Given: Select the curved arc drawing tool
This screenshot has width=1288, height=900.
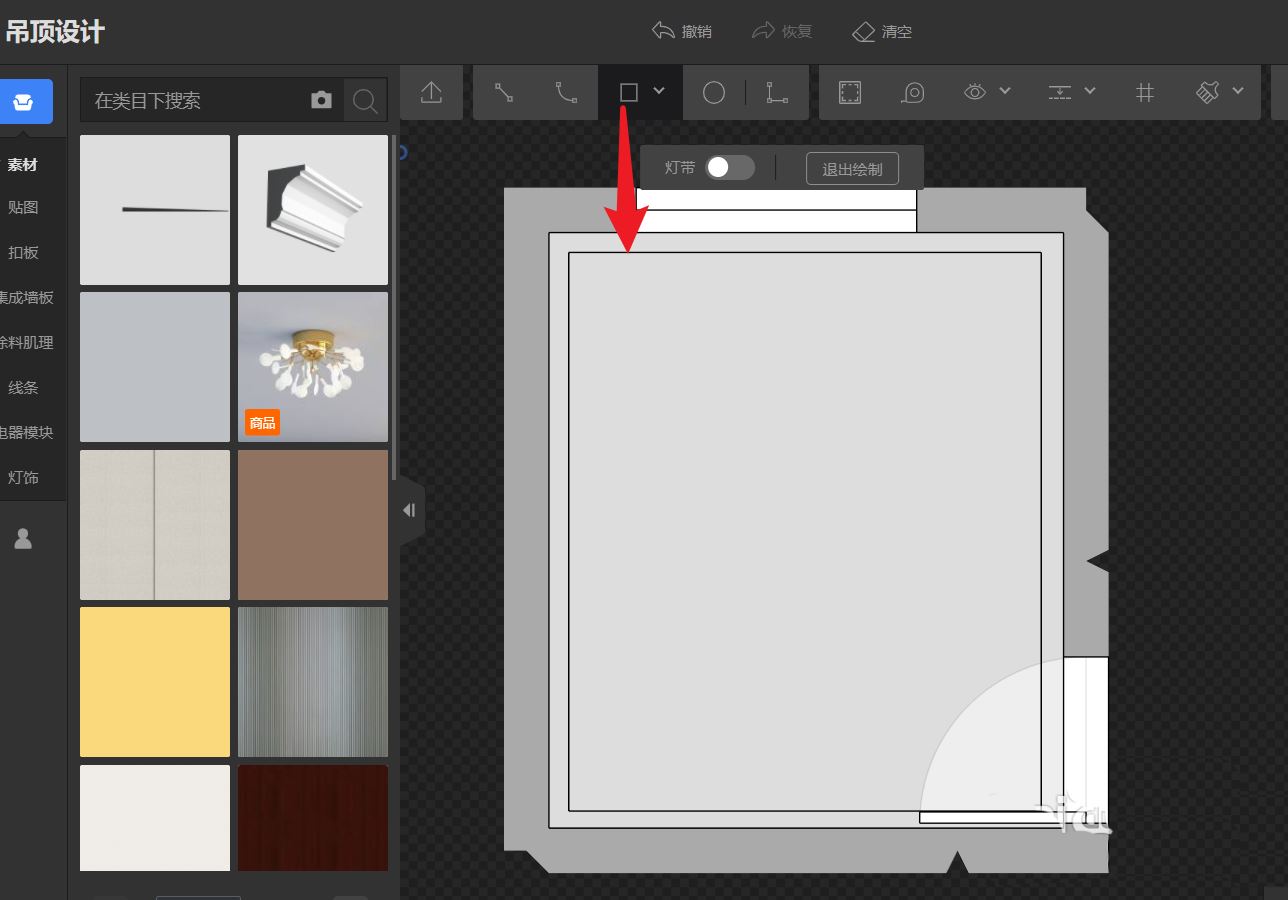Looking at the screenshot, I should tap(566, 93).
